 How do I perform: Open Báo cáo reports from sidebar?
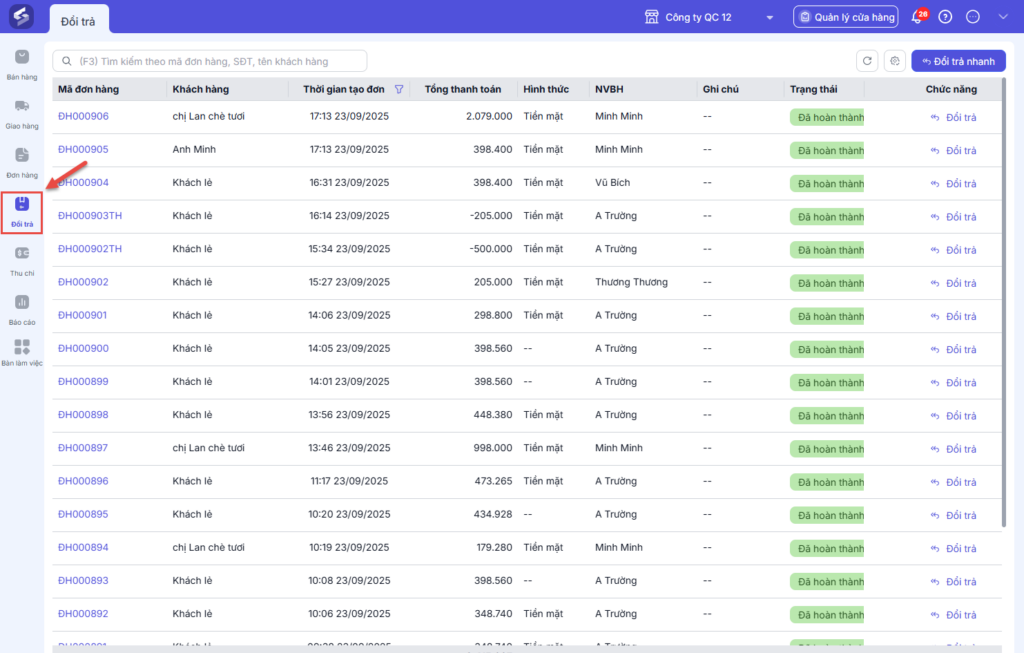pyautogui.click(x=21, y=309)
